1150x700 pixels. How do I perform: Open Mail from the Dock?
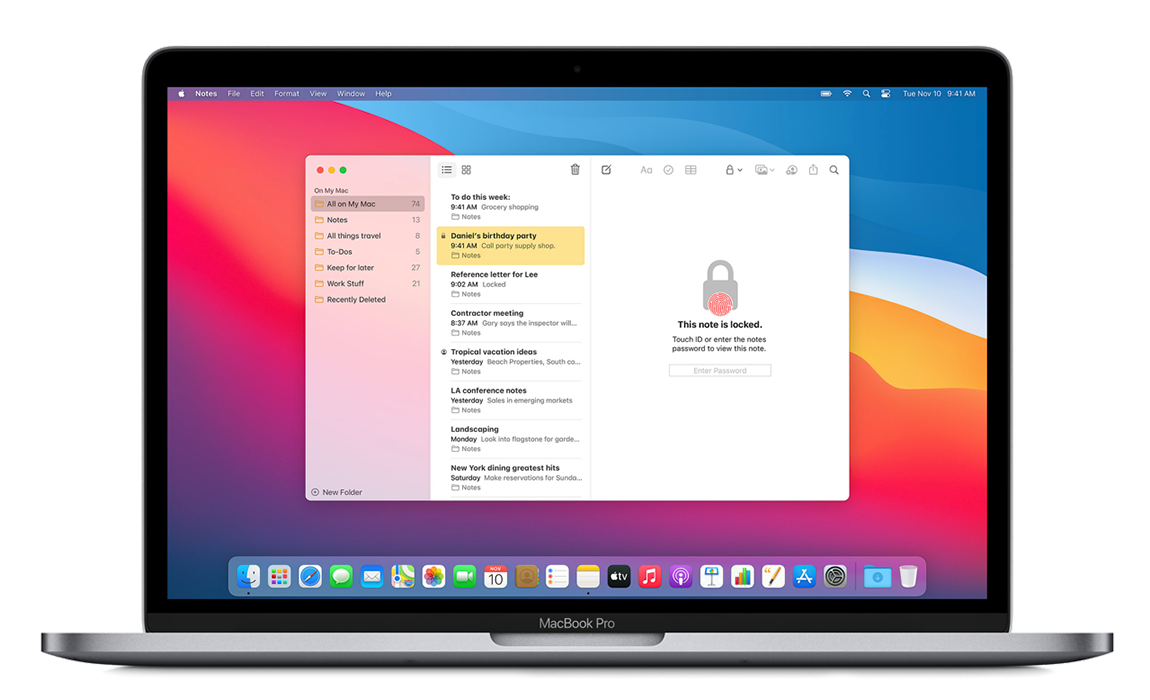372,577
